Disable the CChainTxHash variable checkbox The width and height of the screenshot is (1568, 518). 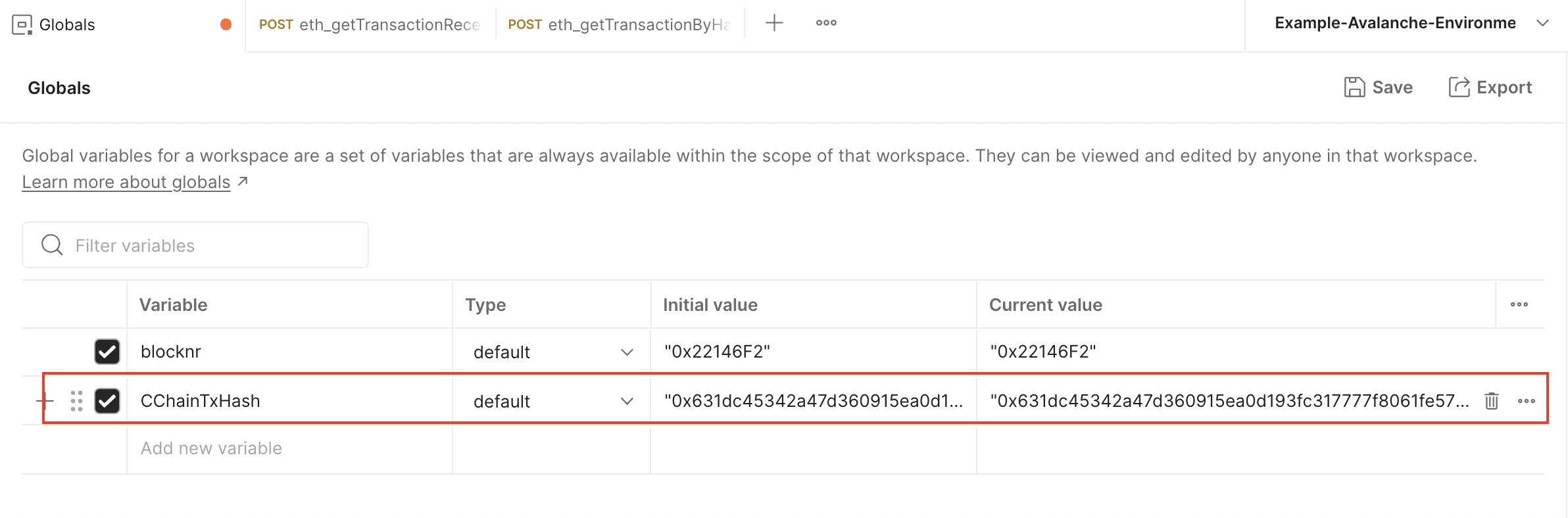coord(107,400)
